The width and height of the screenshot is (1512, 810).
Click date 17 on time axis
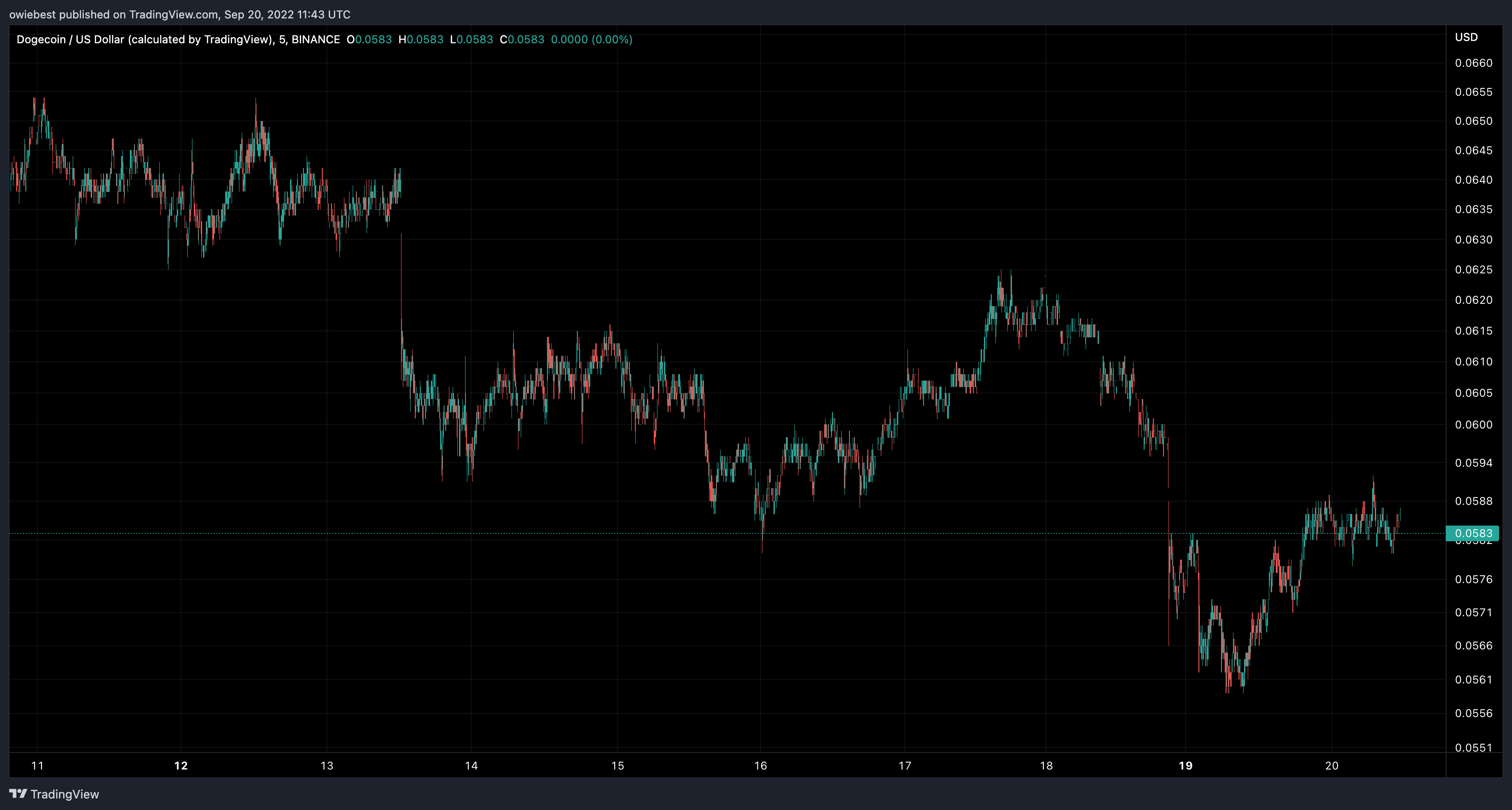905,765
